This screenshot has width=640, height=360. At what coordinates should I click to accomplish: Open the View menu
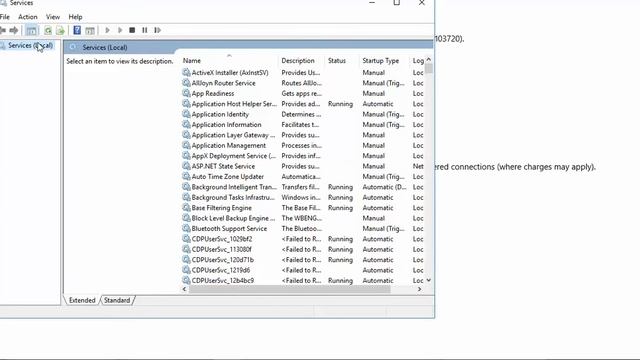(53, 17)
